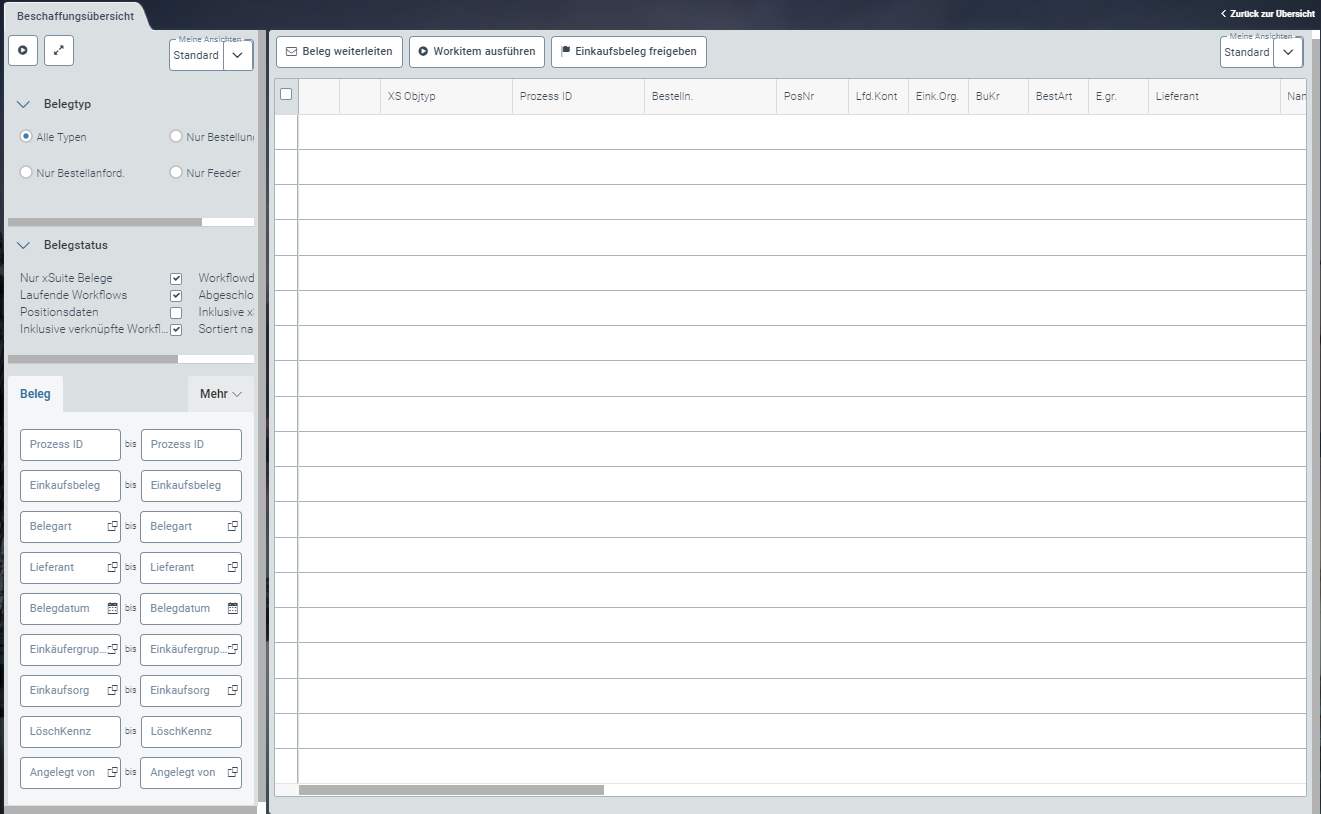
Task: Collapse the Belegstatus section
Action: click(24, 245)
